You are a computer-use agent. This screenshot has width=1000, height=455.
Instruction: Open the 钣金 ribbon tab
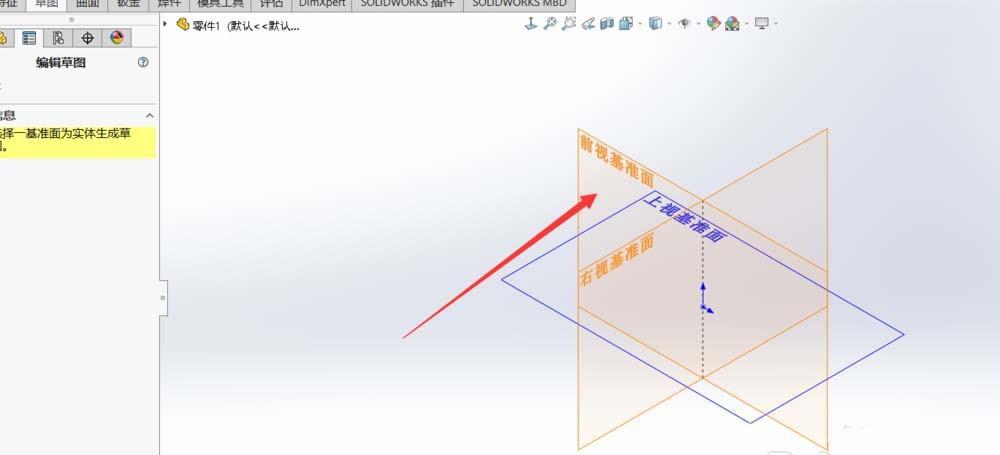[x=129, y=4]
